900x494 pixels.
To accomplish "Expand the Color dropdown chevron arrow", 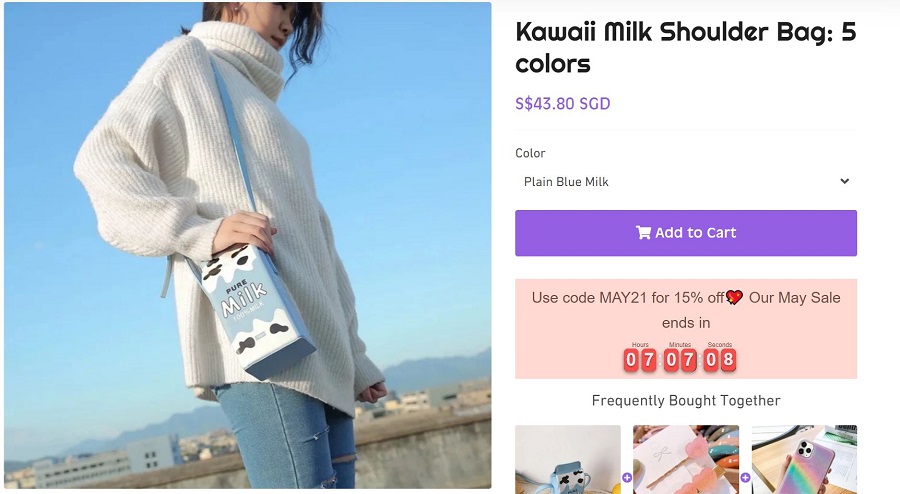I will coord(844,181).
